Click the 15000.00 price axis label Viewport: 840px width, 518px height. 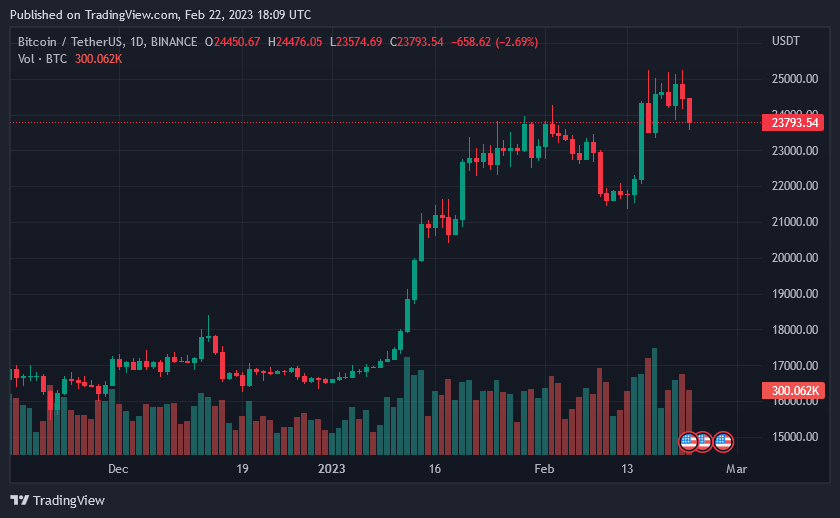(794, 437)
